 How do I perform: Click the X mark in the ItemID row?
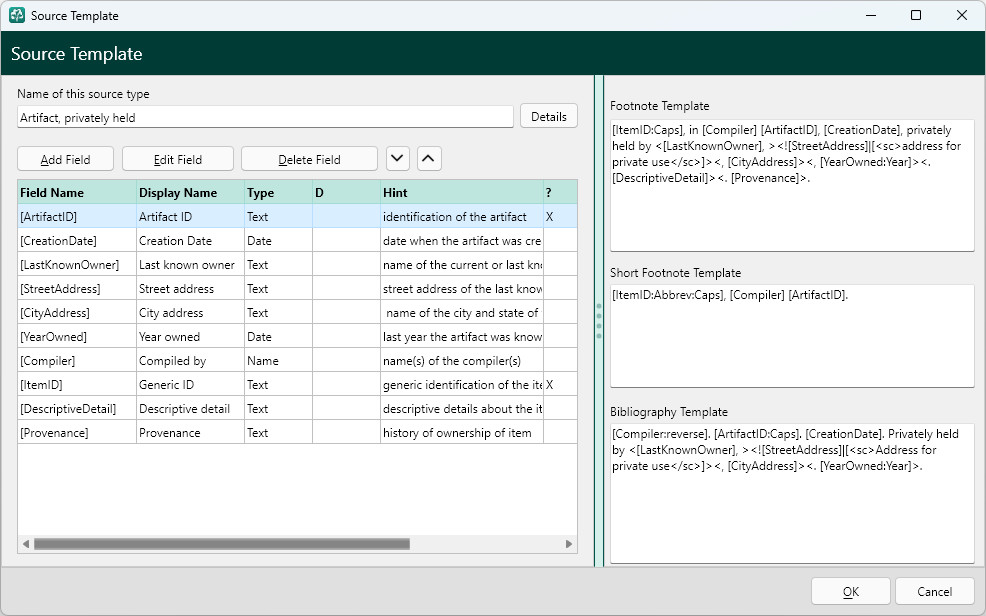tap(550, 384)
